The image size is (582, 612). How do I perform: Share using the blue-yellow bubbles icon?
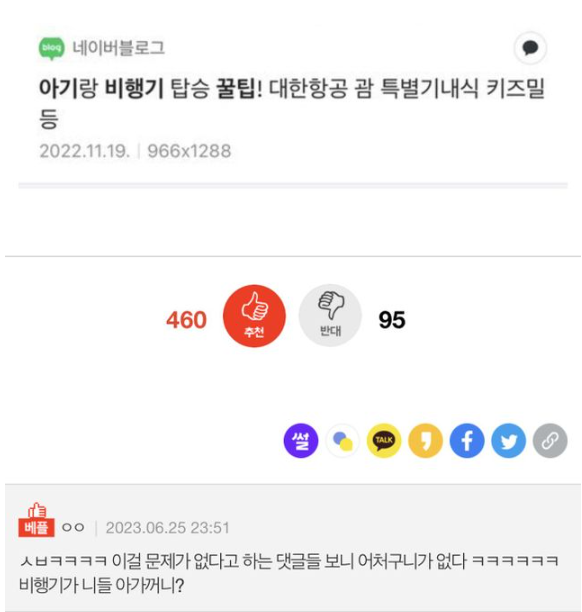point(342,441)
